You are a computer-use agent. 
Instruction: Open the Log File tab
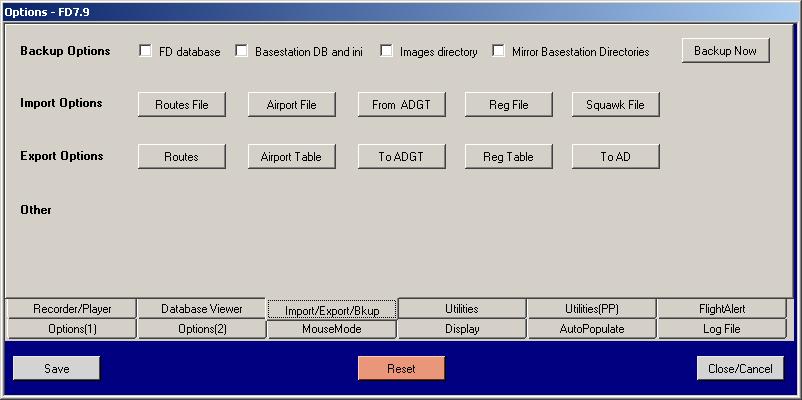click(722, 329)
